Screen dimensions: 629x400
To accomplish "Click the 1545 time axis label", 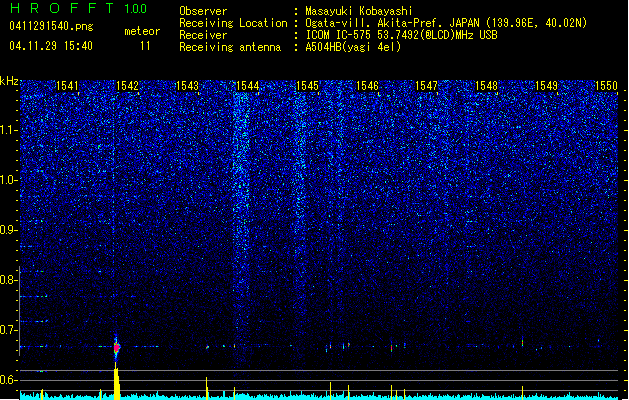I will pos(307,86).
